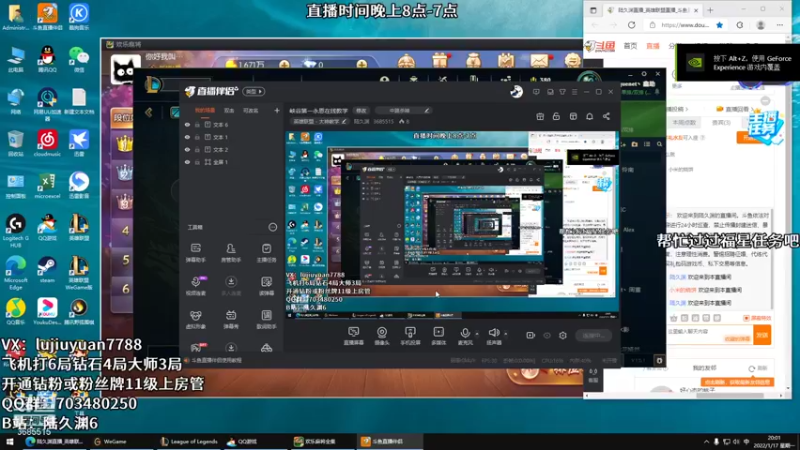Toggle visibility of 文本 1 source
Screen dimensions: 800x450
[x=187, y=137]
